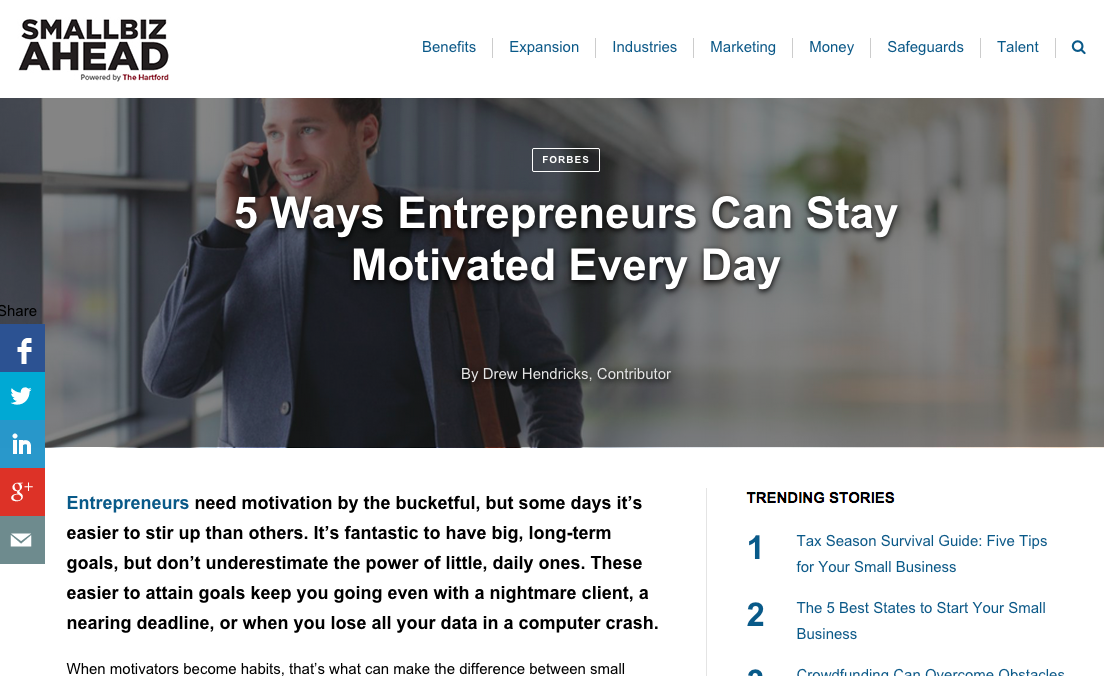This screenshot has height=676, width=1104.
Task: Open the Benefits menu item
Action: (x=448, y=47)
